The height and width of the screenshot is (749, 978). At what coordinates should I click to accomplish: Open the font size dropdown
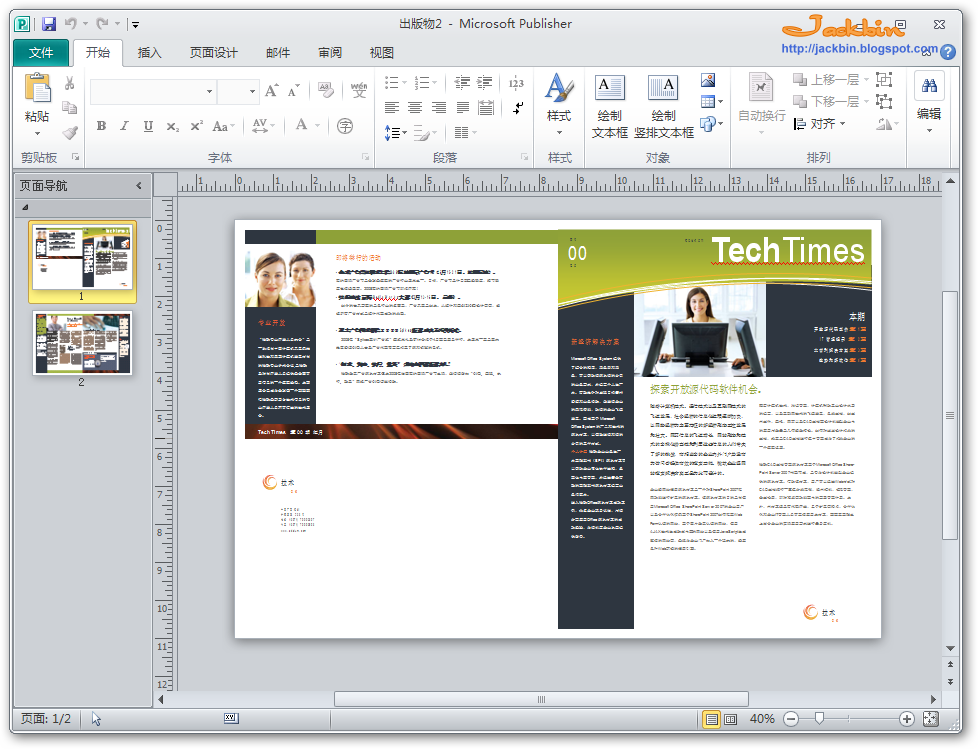tap(252, 92)
